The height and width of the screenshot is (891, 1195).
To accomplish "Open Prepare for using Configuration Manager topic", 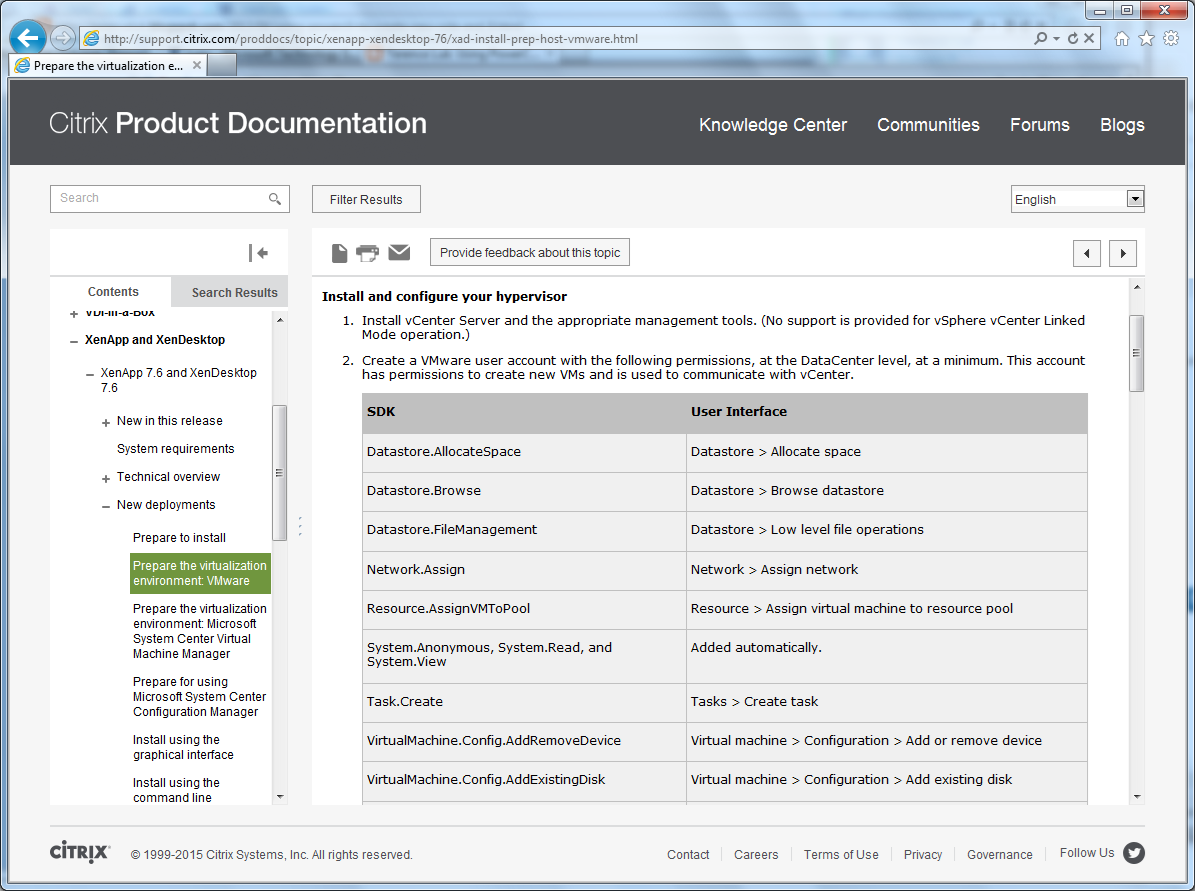I will click(x=200, y=697).
